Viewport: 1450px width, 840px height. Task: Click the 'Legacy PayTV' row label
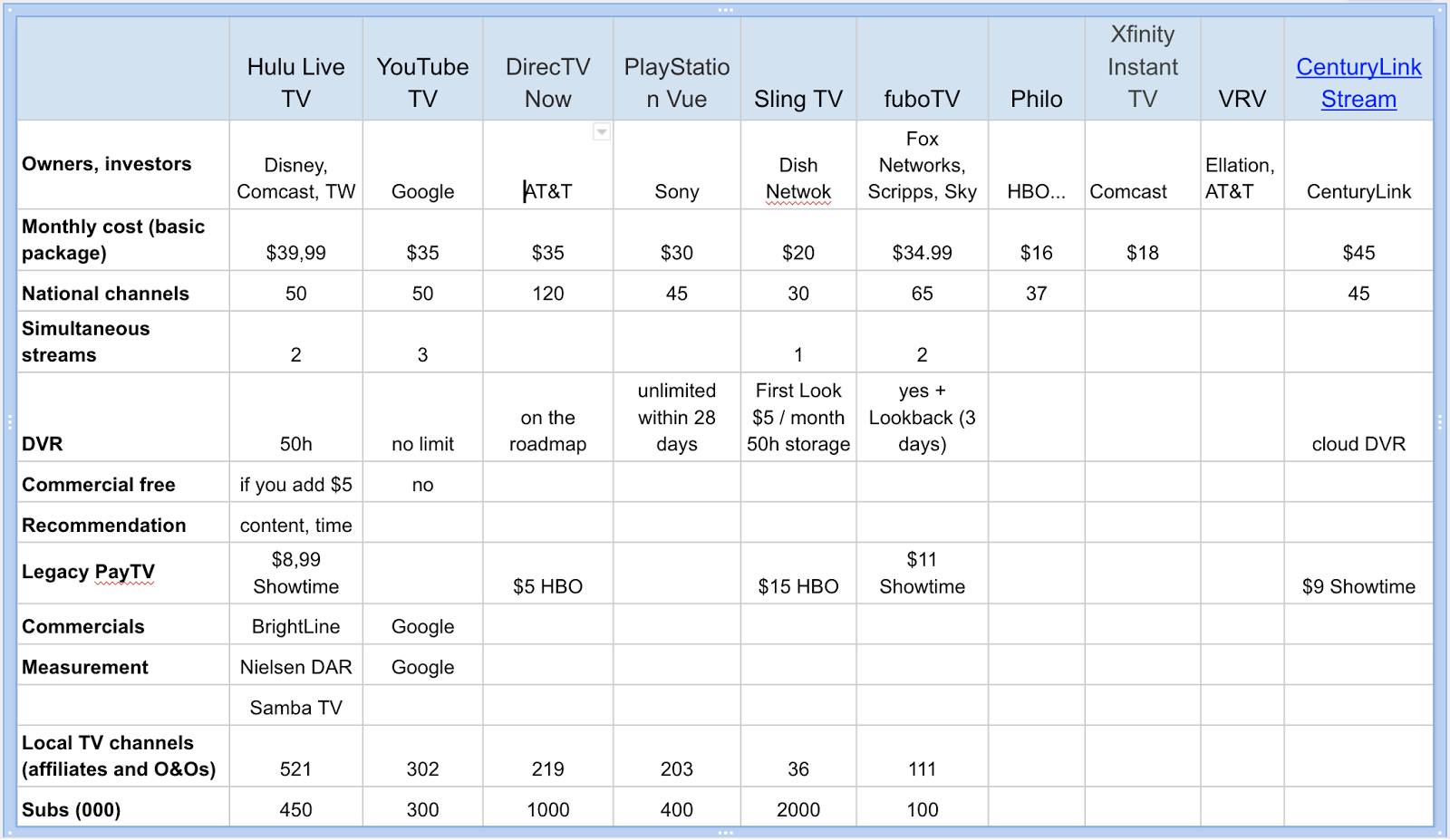pos(89,572)
